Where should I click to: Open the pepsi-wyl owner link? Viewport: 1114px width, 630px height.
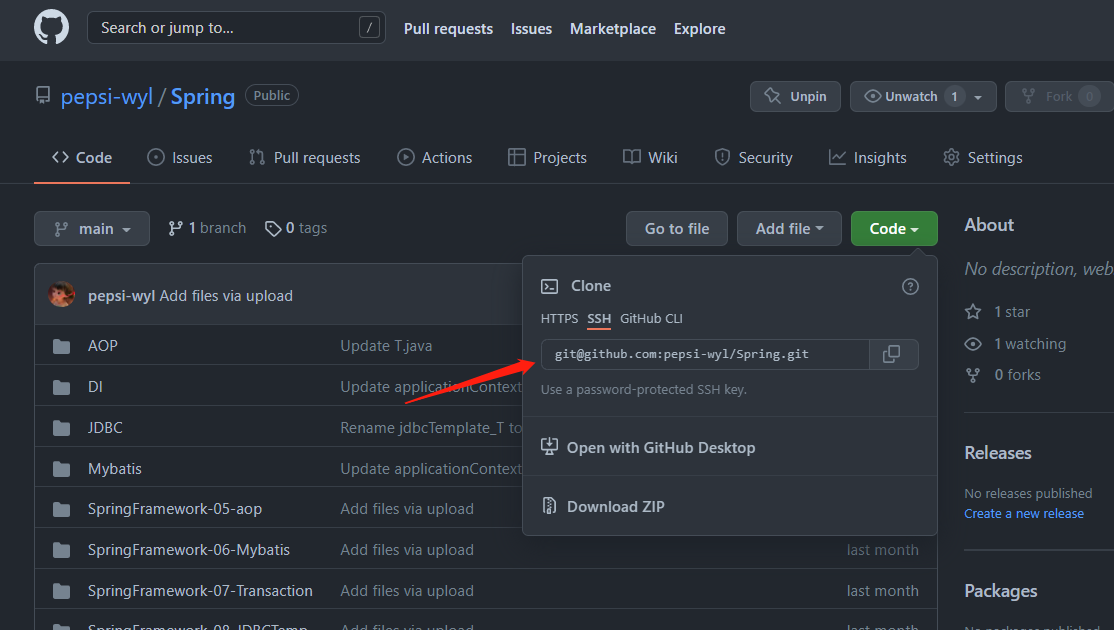[107, 97]
